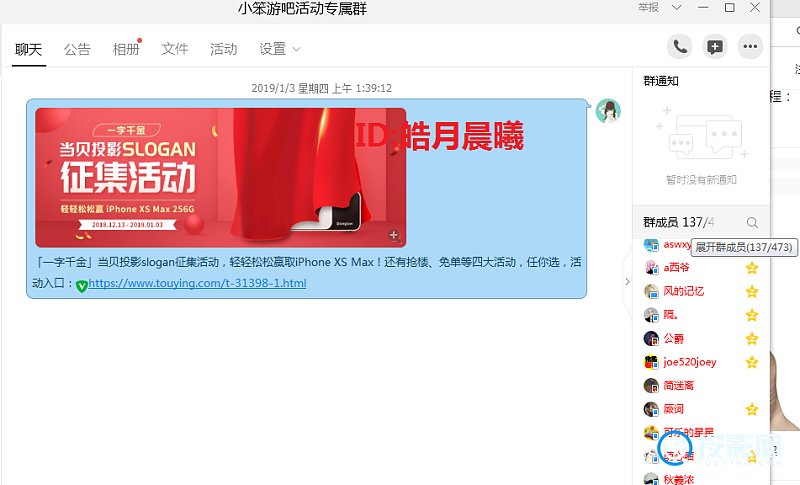Viewport: 800px width, 485px height.
Task: Select member a西爷 in the list
Action: pos(677,267)
